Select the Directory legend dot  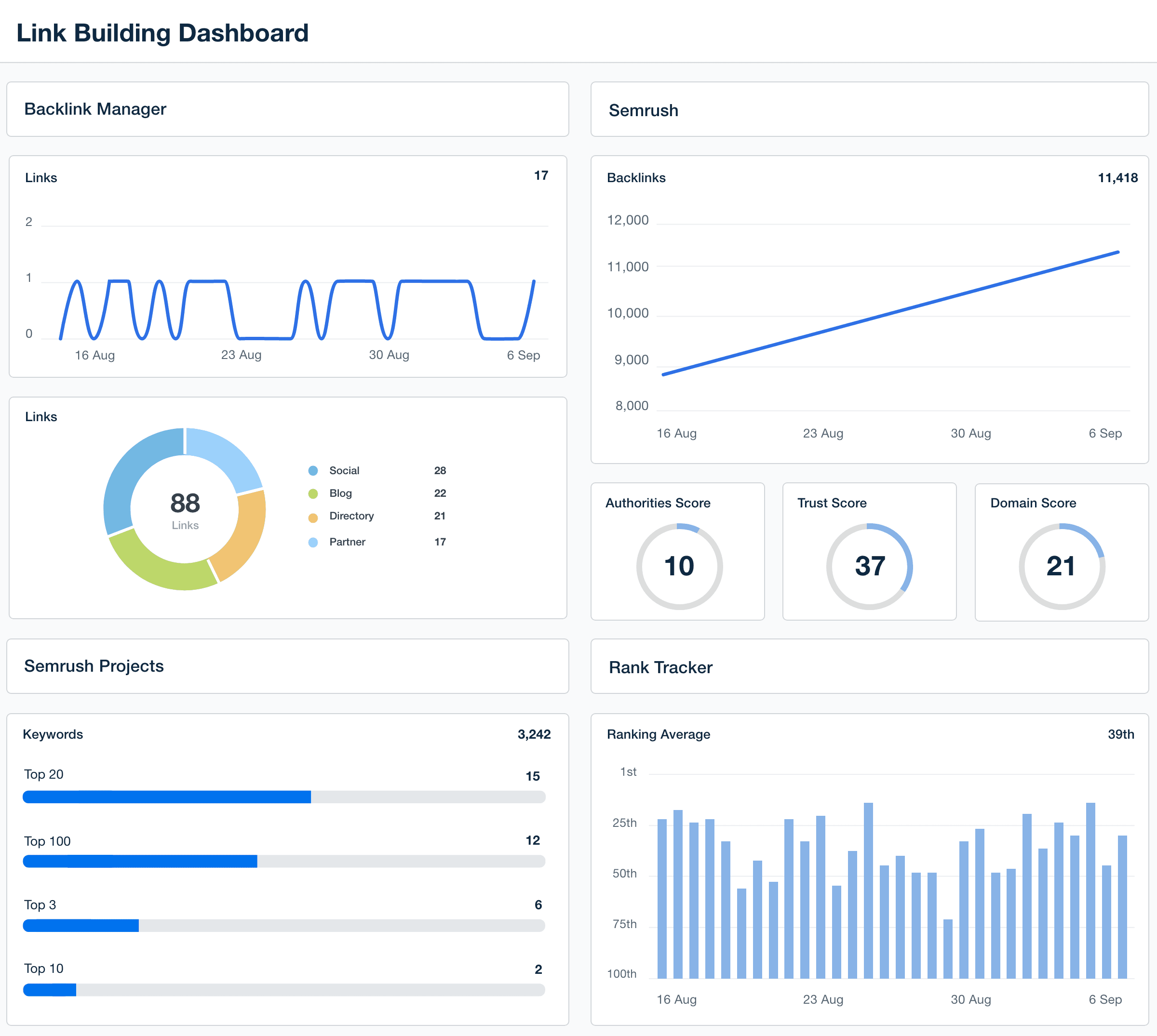tap(312, 516)
